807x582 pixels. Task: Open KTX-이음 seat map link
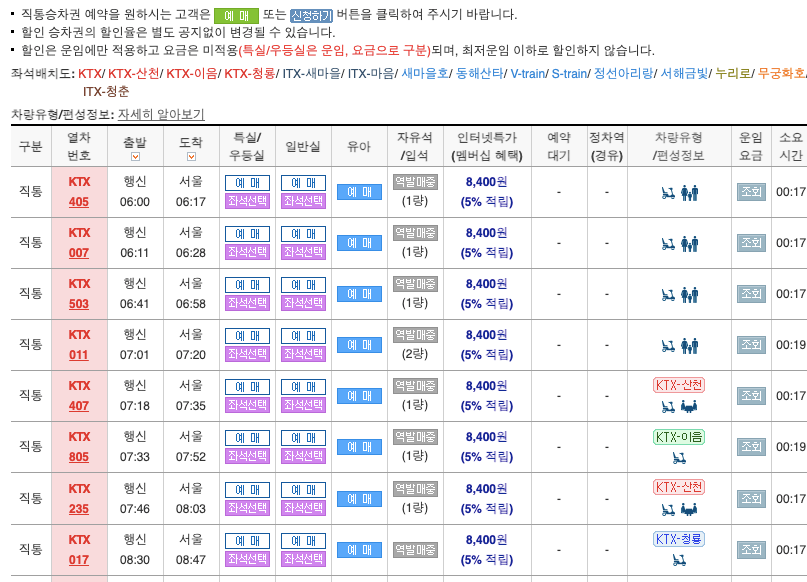(191, 74)
